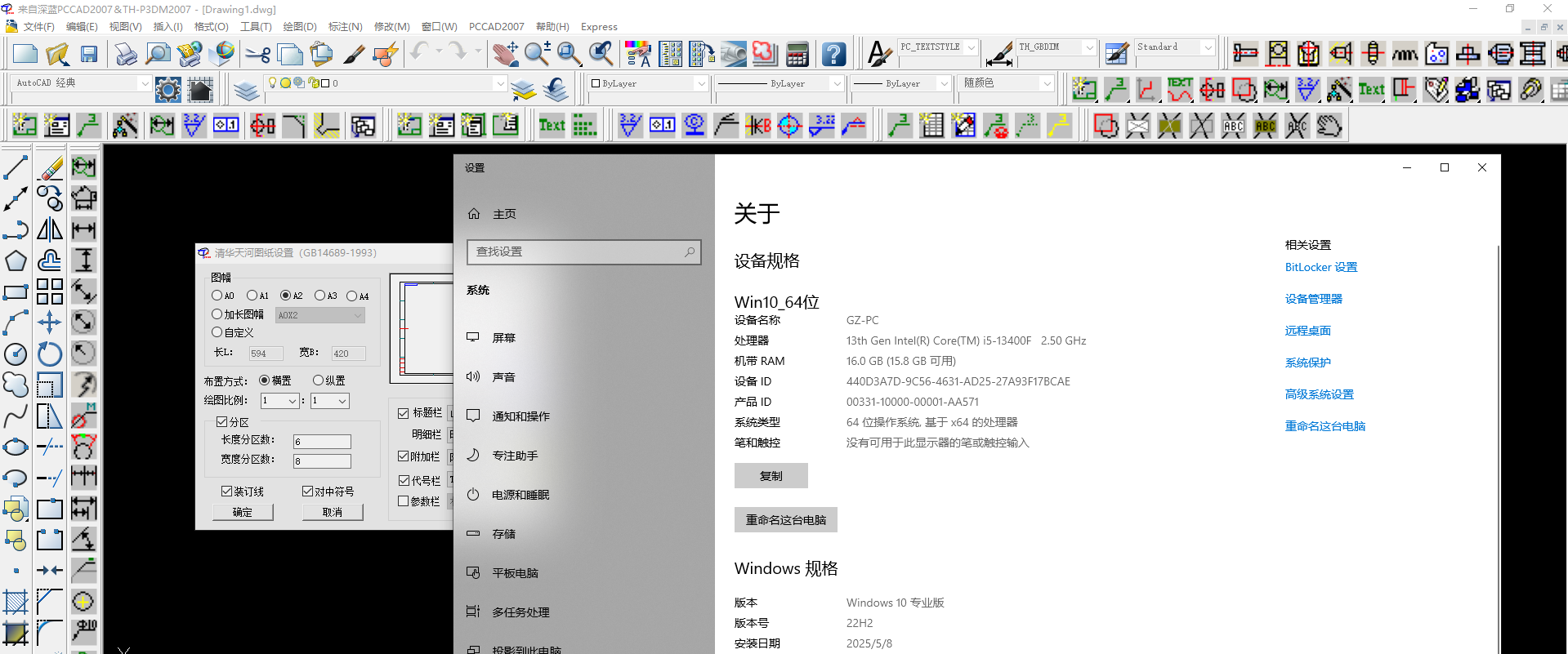This screenshot has width=1568, height=654.
Task: Click the Save floppy disk icon
Action: (x=89, y=55)
